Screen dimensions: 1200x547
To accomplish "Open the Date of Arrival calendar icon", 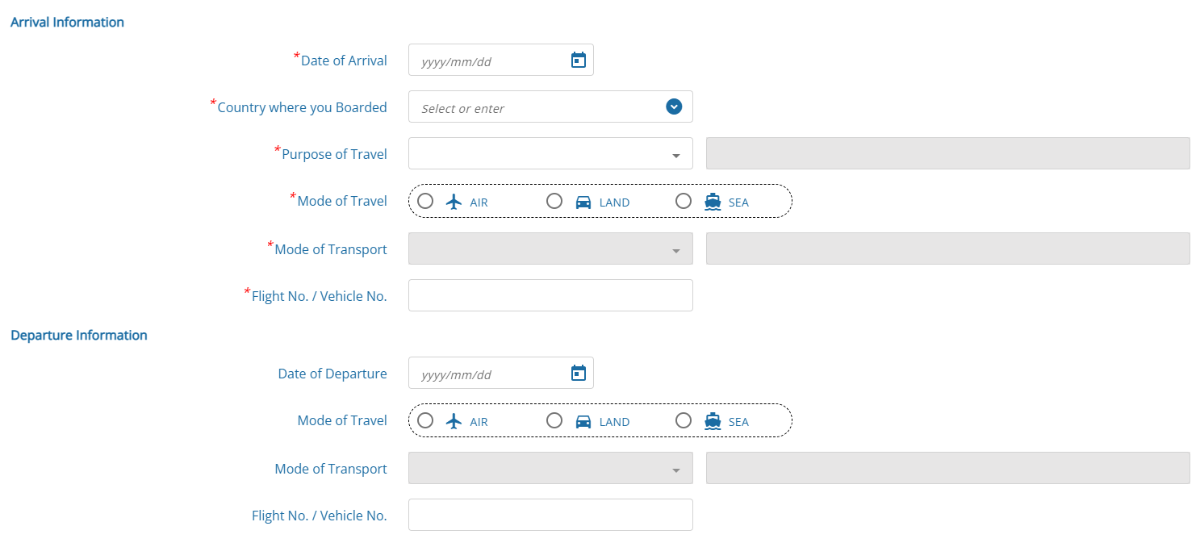I will (x=577, y=60).
